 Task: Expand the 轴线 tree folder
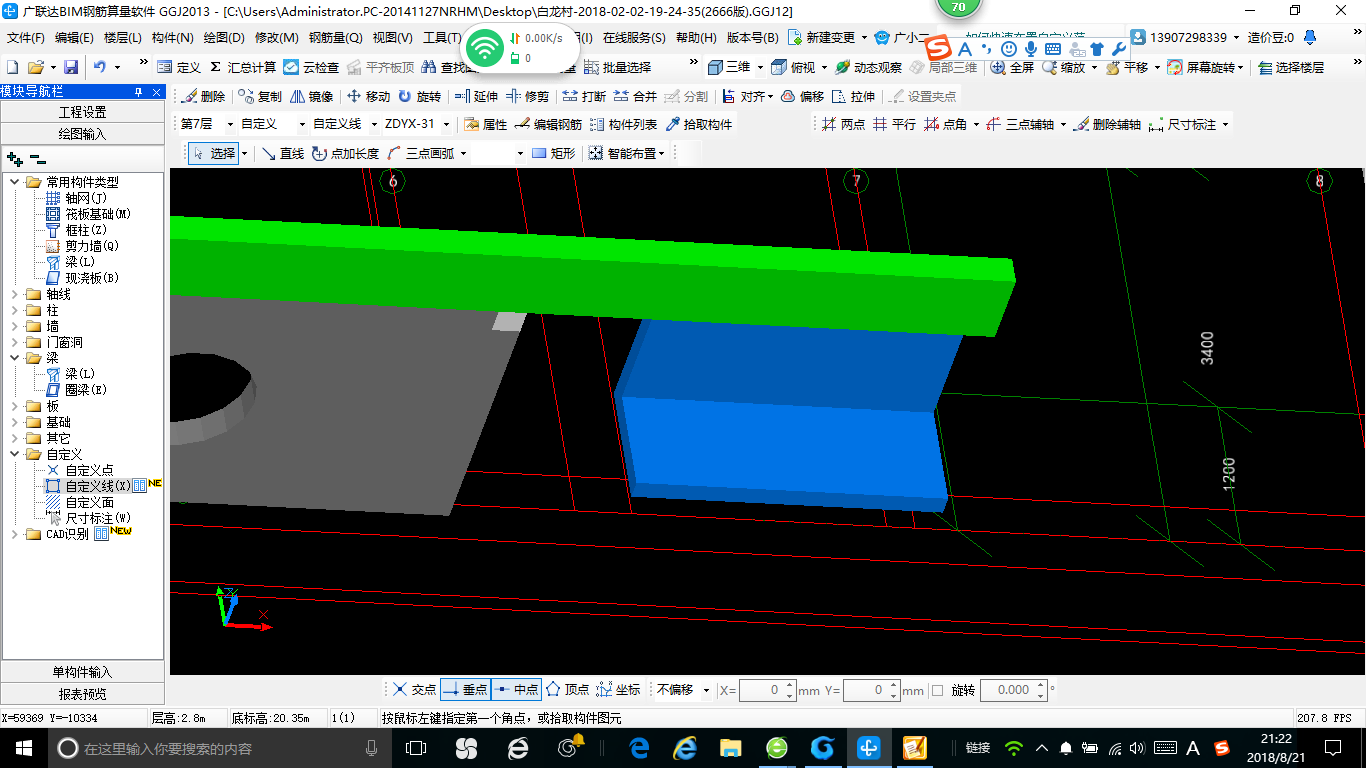(x=14, y=294)
